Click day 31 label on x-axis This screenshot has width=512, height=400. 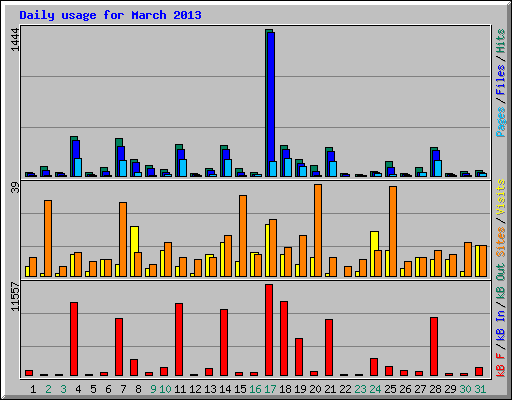(x=480, y=389)
